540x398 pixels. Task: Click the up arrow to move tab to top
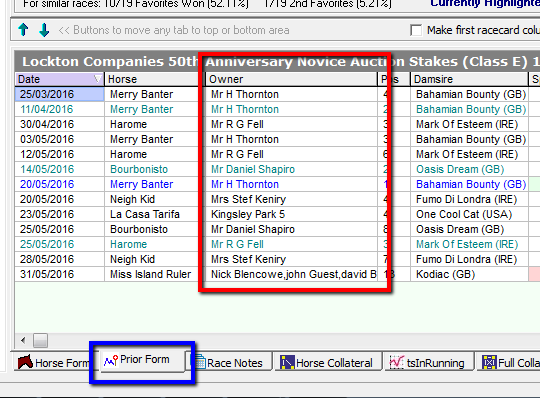pyautogui.click(x=23, y=30)
